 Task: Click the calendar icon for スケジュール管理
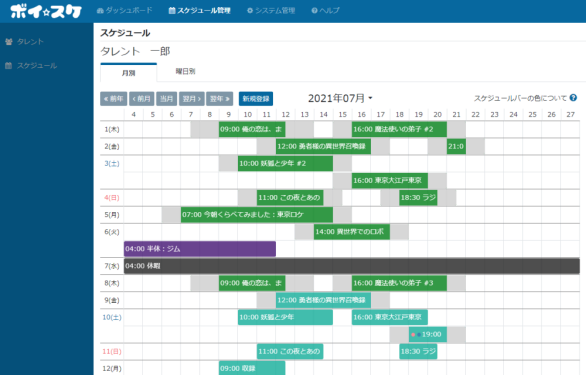click(172, 11)
